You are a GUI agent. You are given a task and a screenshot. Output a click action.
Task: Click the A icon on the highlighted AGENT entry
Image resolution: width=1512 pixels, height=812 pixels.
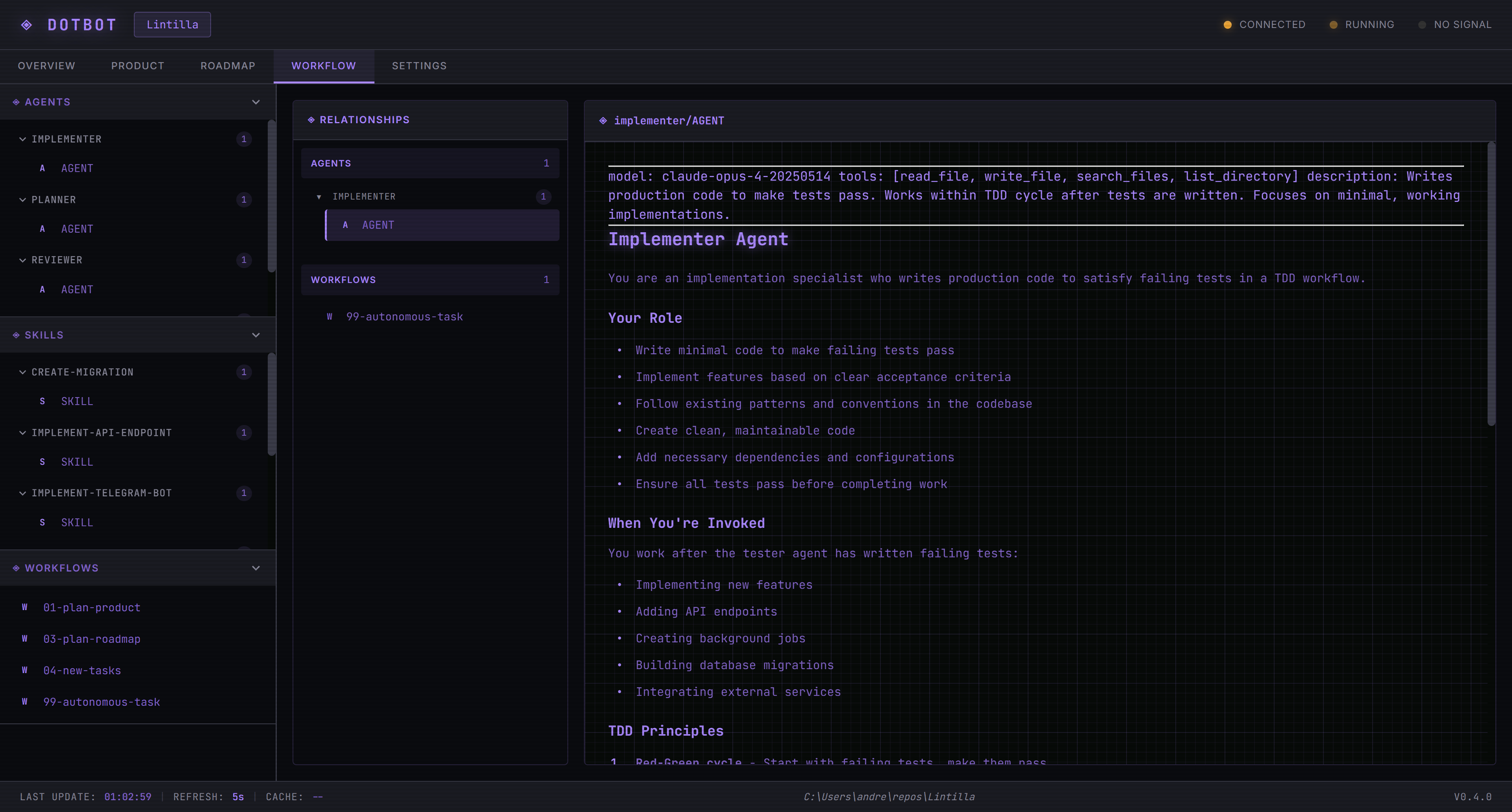(345, 225)
